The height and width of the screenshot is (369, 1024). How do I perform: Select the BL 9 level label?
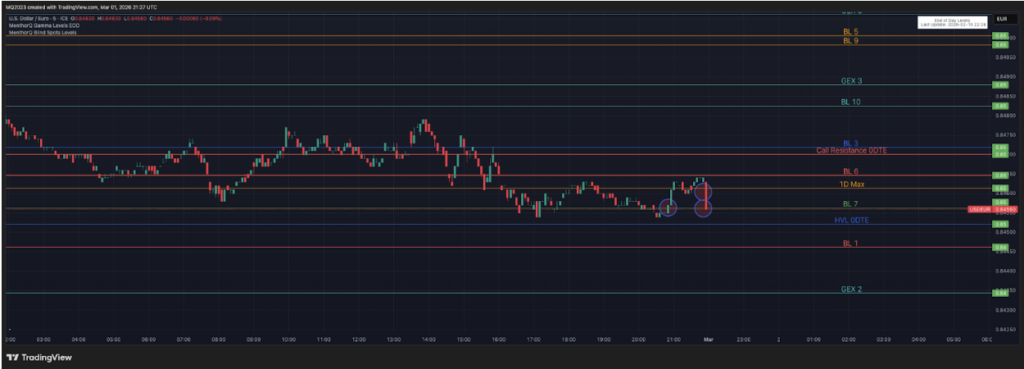pos(851,40)
